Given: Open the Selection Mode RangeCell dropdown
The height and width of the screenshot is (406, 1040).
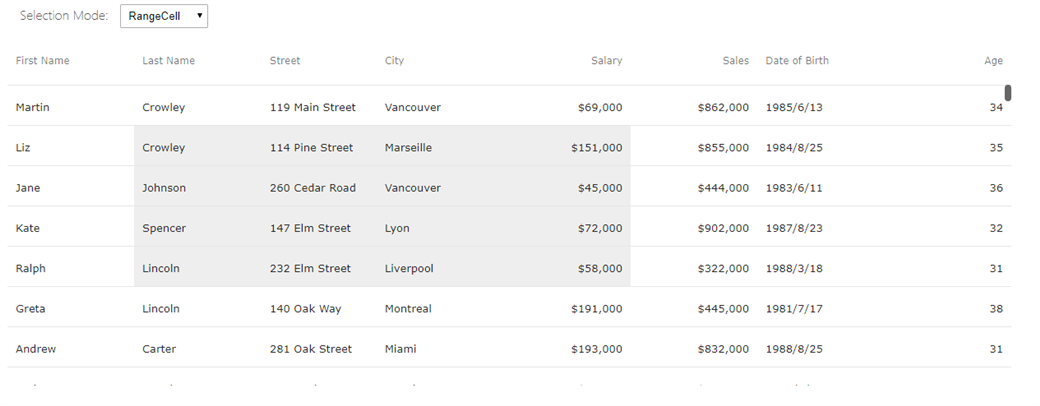Looking at the screenshot, I should click(x=164, y=16).
